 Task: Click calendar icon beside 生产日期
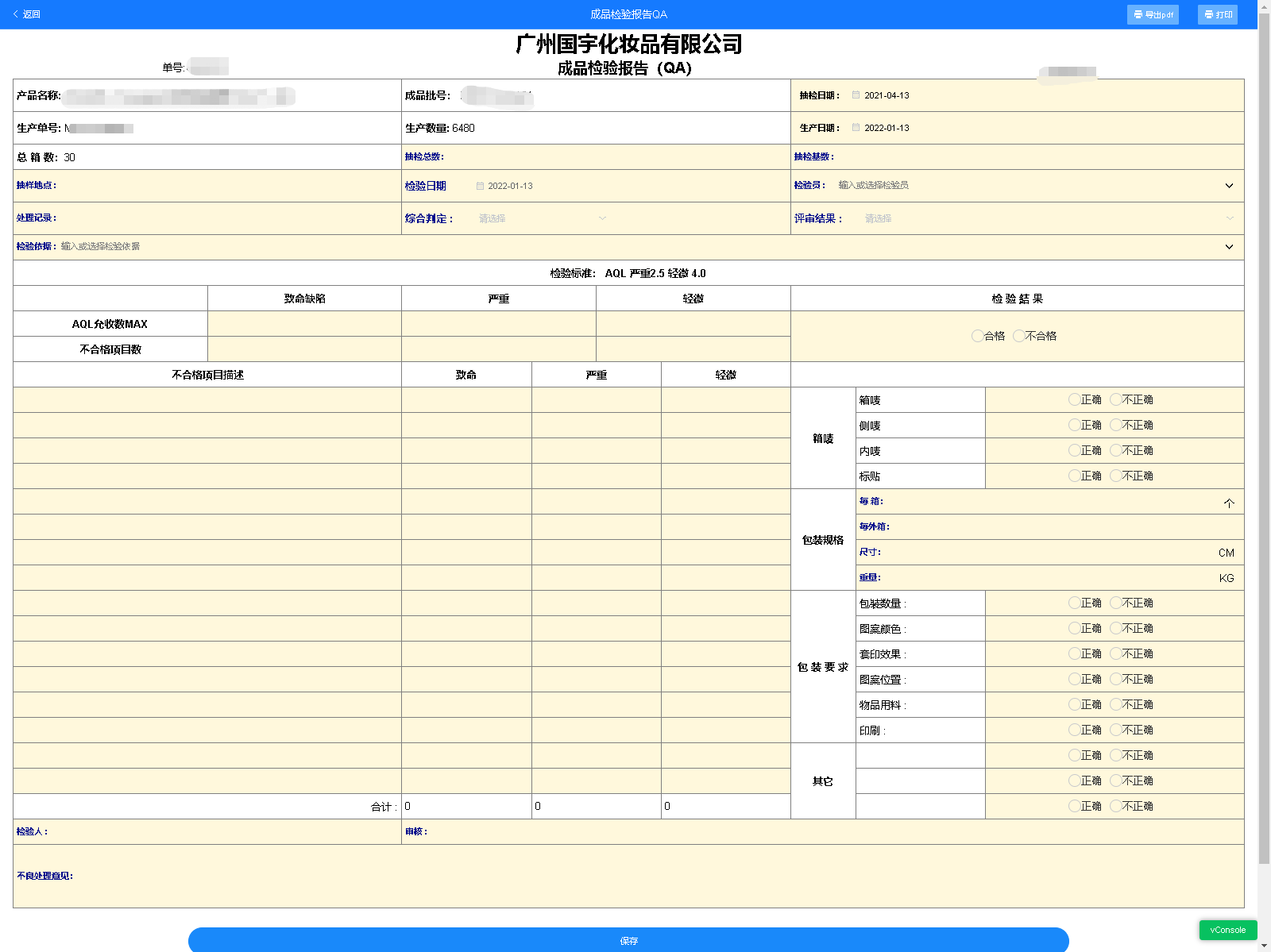click(856, 128)
